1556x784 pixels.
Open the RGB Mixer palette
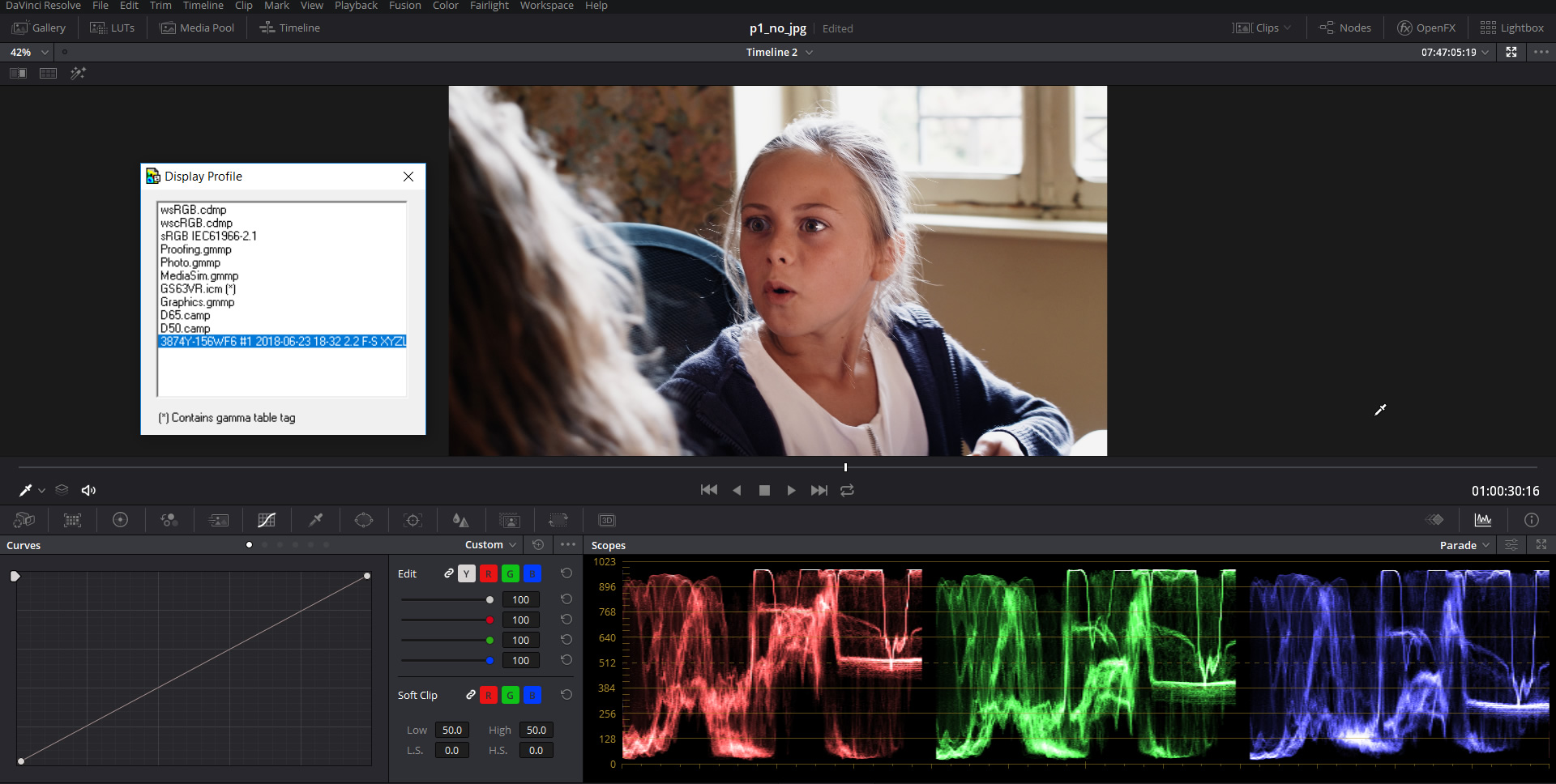(x=169, y=520)
